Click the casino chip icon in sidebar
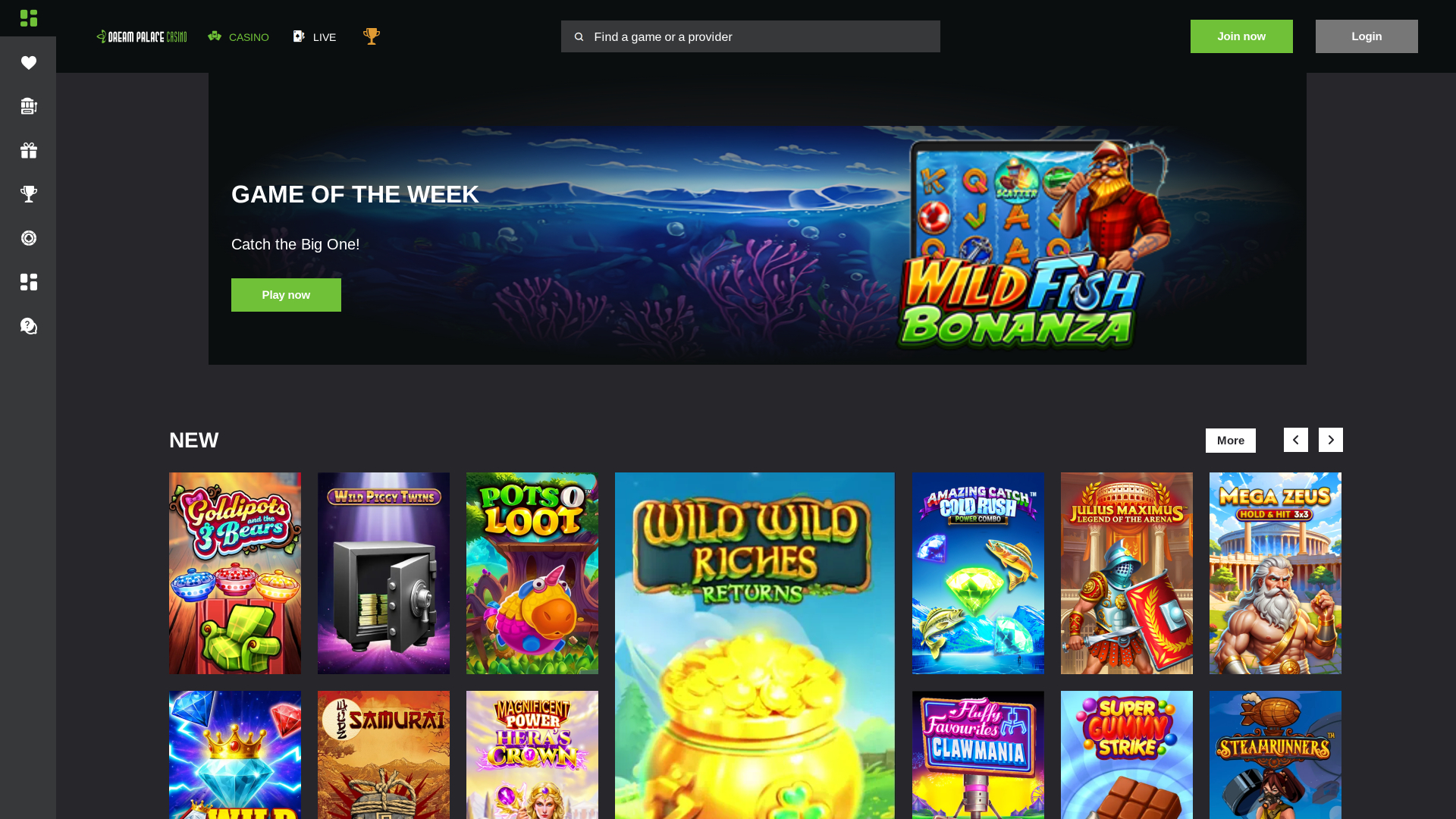The image size is (1456, 819). (29, 238)
